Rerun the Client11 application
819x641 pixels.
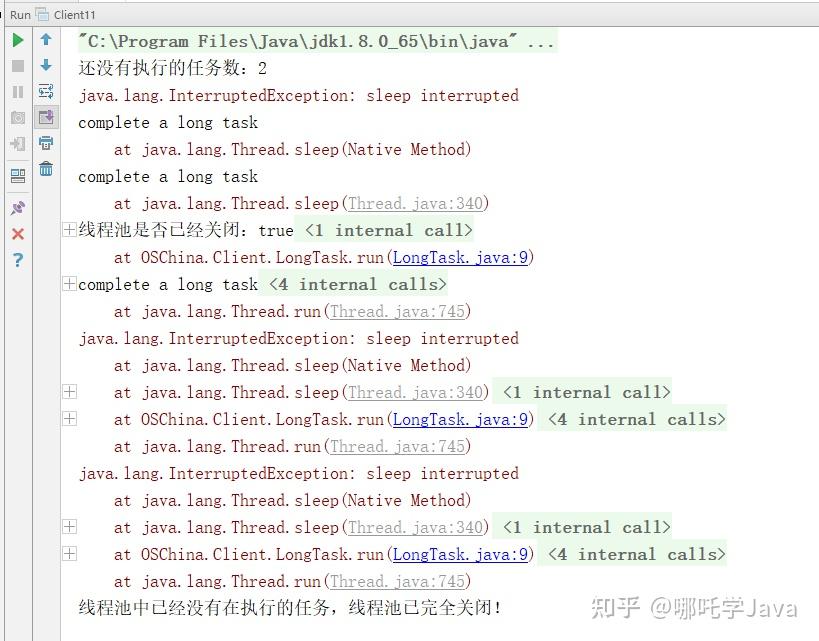(x=17, y=40)
